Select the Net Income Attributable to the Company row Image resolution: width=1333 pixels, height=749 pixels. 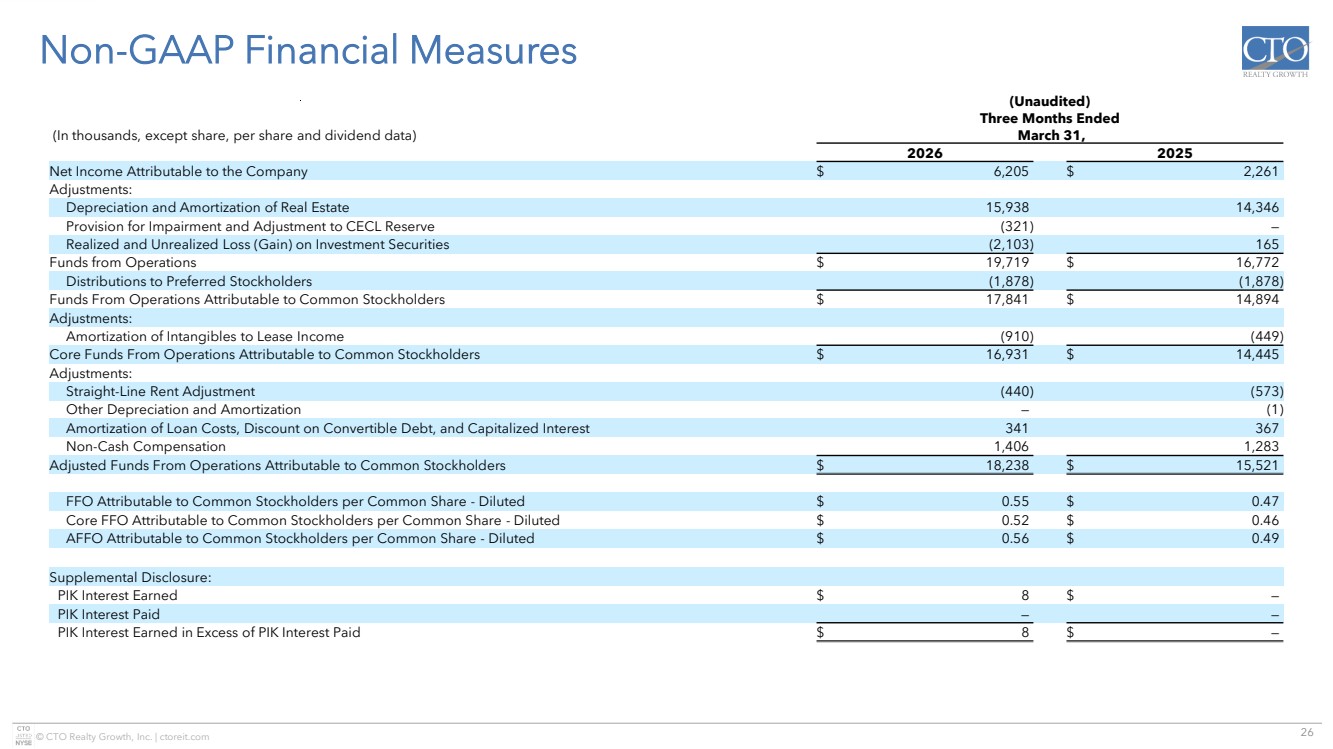tap(179, 171)
